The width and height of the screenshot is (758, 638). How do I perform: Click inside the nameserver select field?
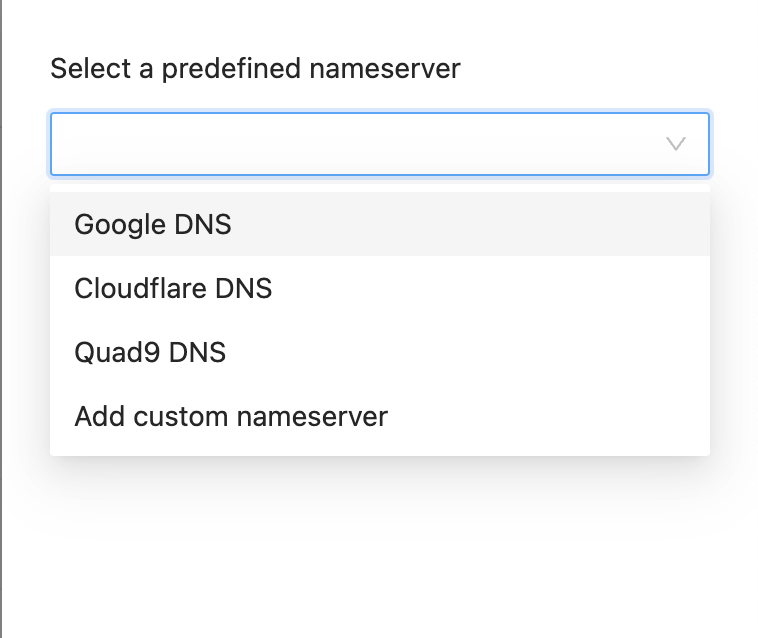click(350, 144)
